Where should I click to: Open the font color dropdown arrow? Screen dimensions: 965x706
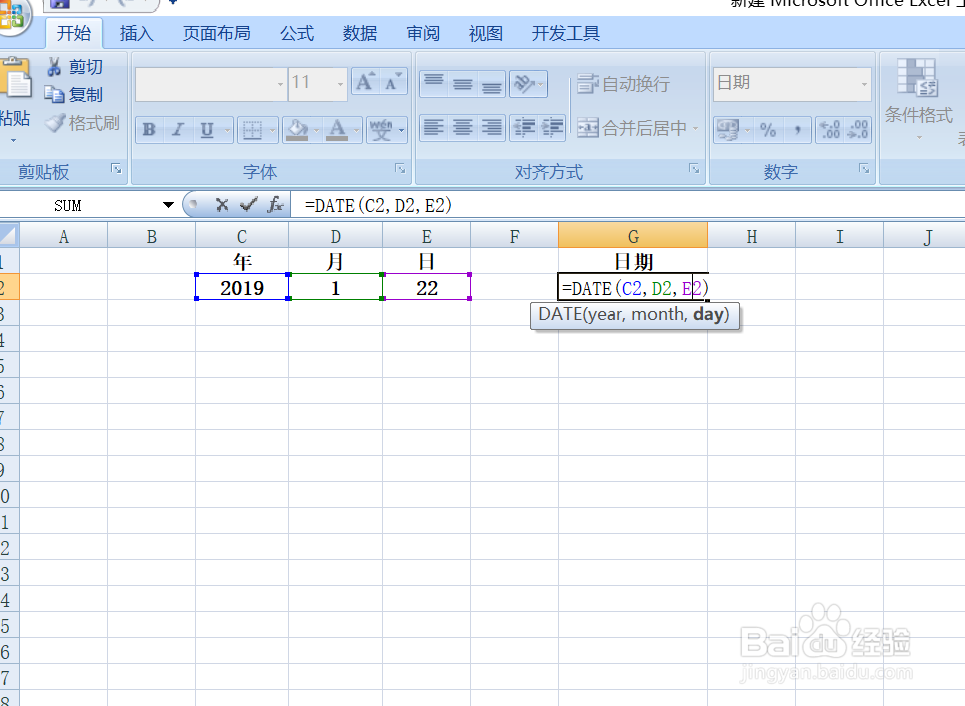pos(356,130)
